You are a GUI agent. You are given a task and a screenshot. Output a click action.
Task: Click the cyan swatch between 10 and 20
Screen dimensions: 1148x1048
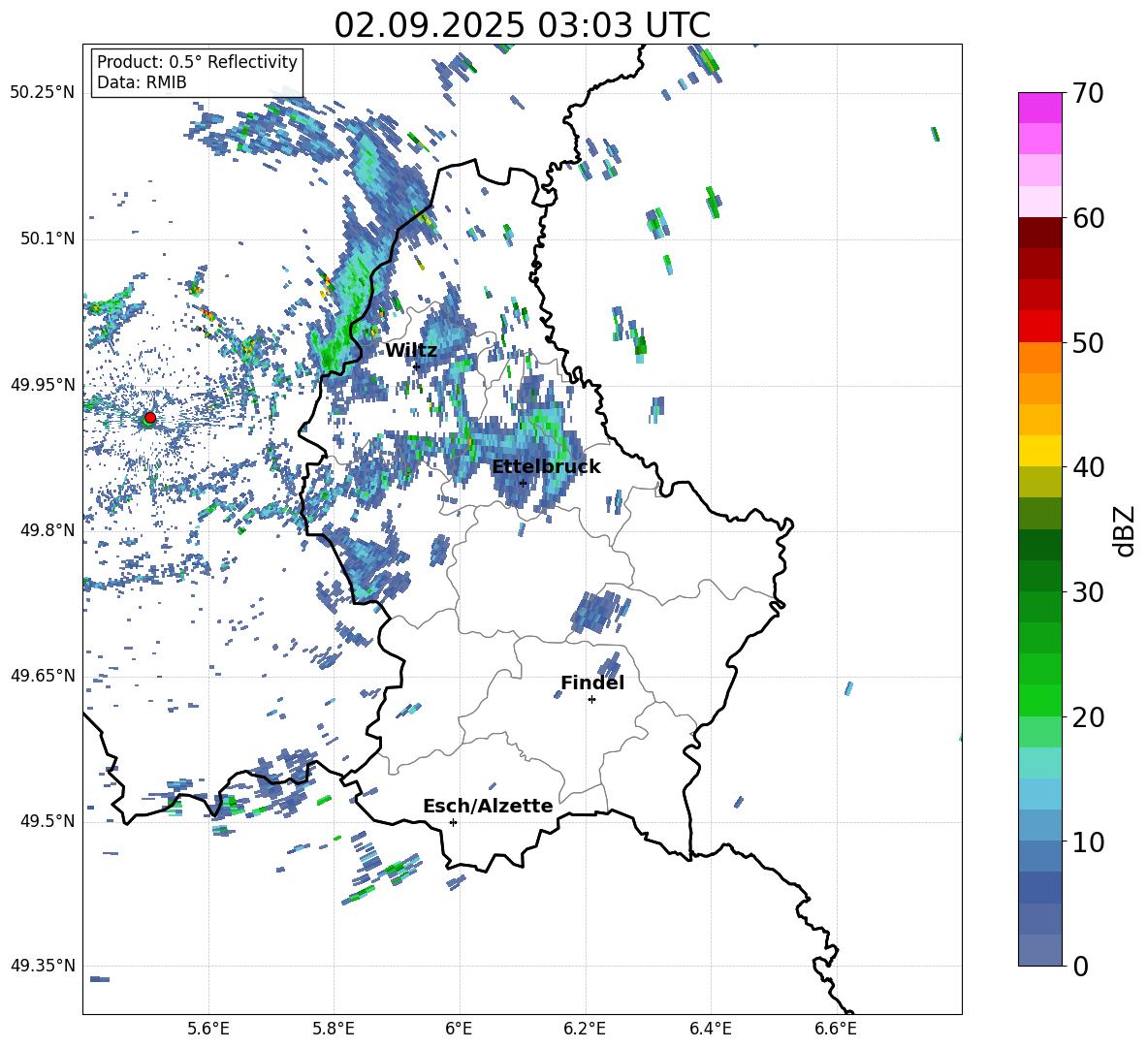[1040, 794]
